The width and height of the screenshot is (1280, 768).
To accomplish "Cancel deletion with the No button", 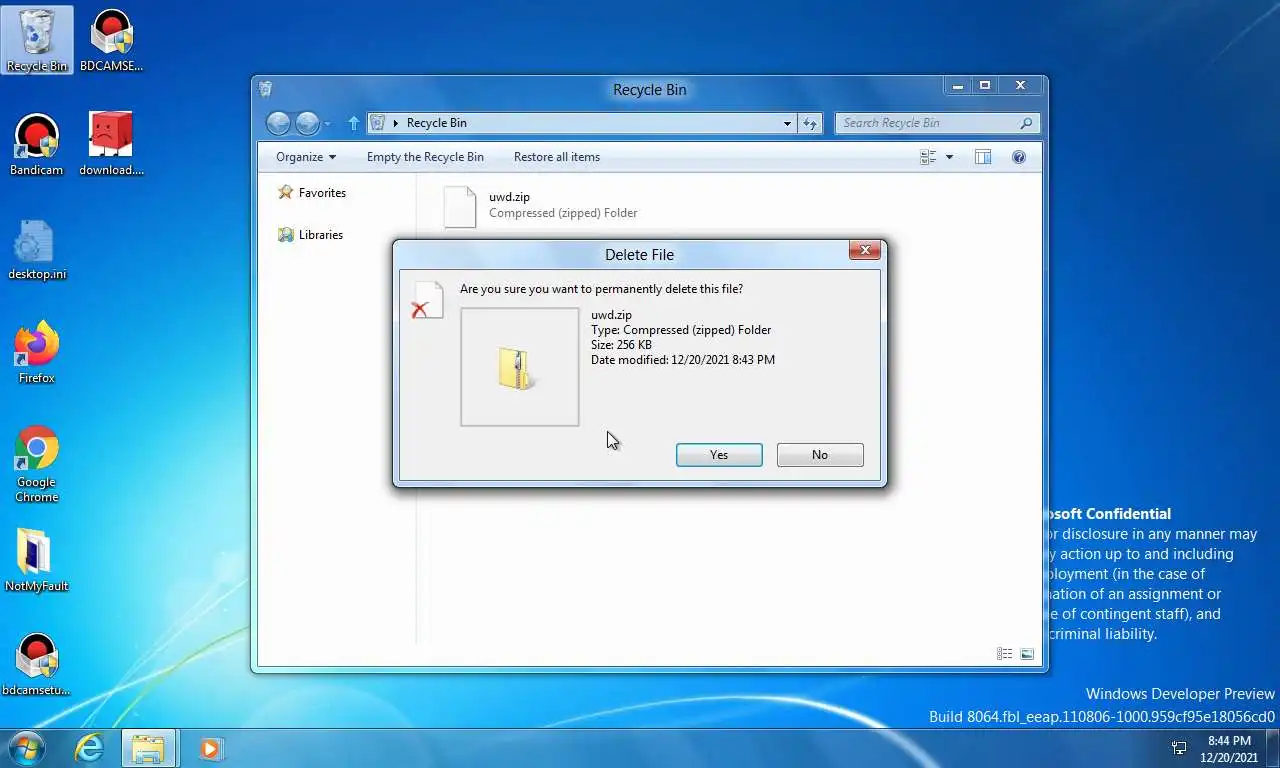I will [x=820, y=455].
